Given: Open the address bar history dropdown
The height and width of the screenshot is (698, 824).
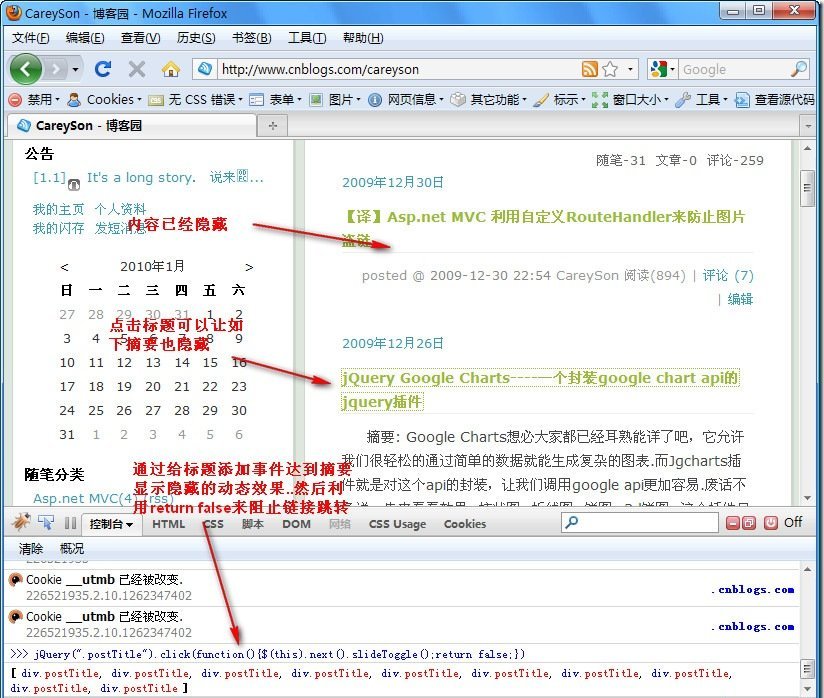Looking at the screenshot, I should pos(630,69).
